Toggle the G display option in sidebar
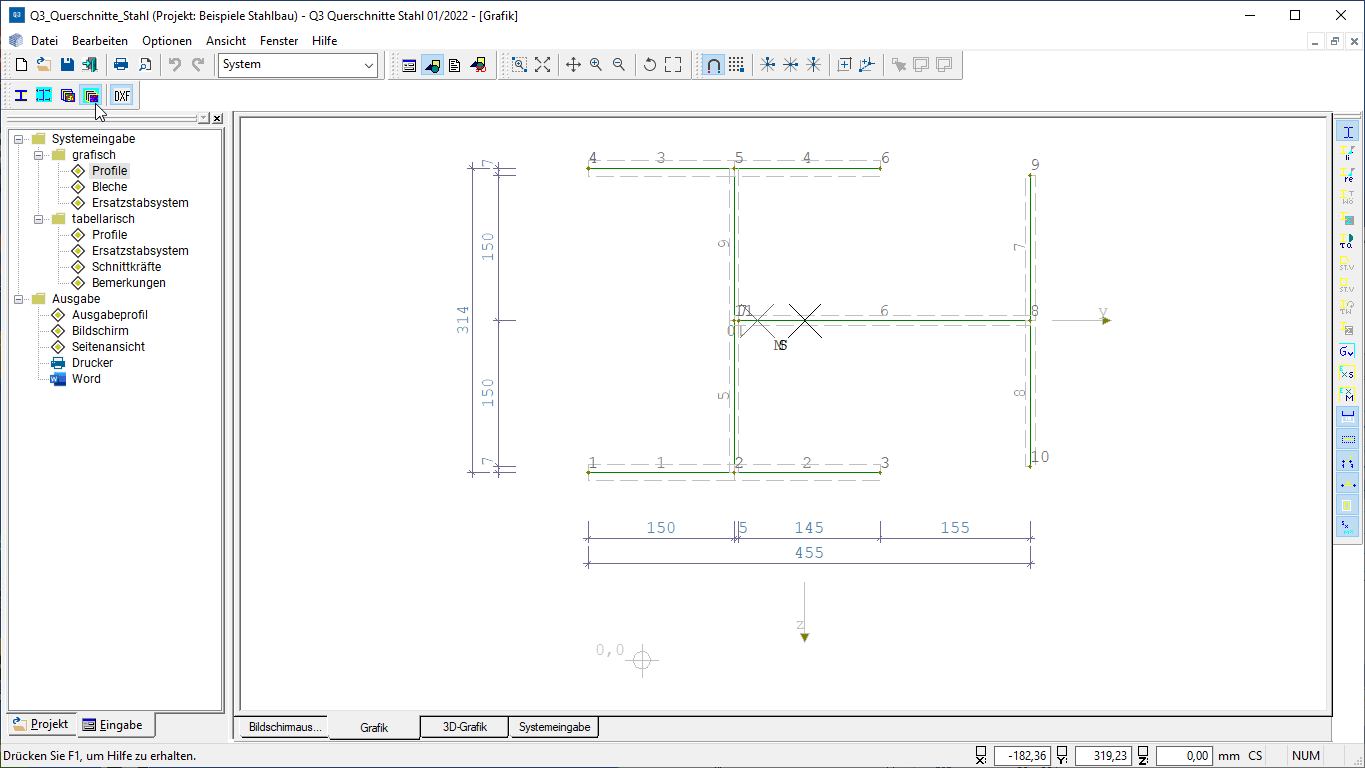 pos(1347,352)
